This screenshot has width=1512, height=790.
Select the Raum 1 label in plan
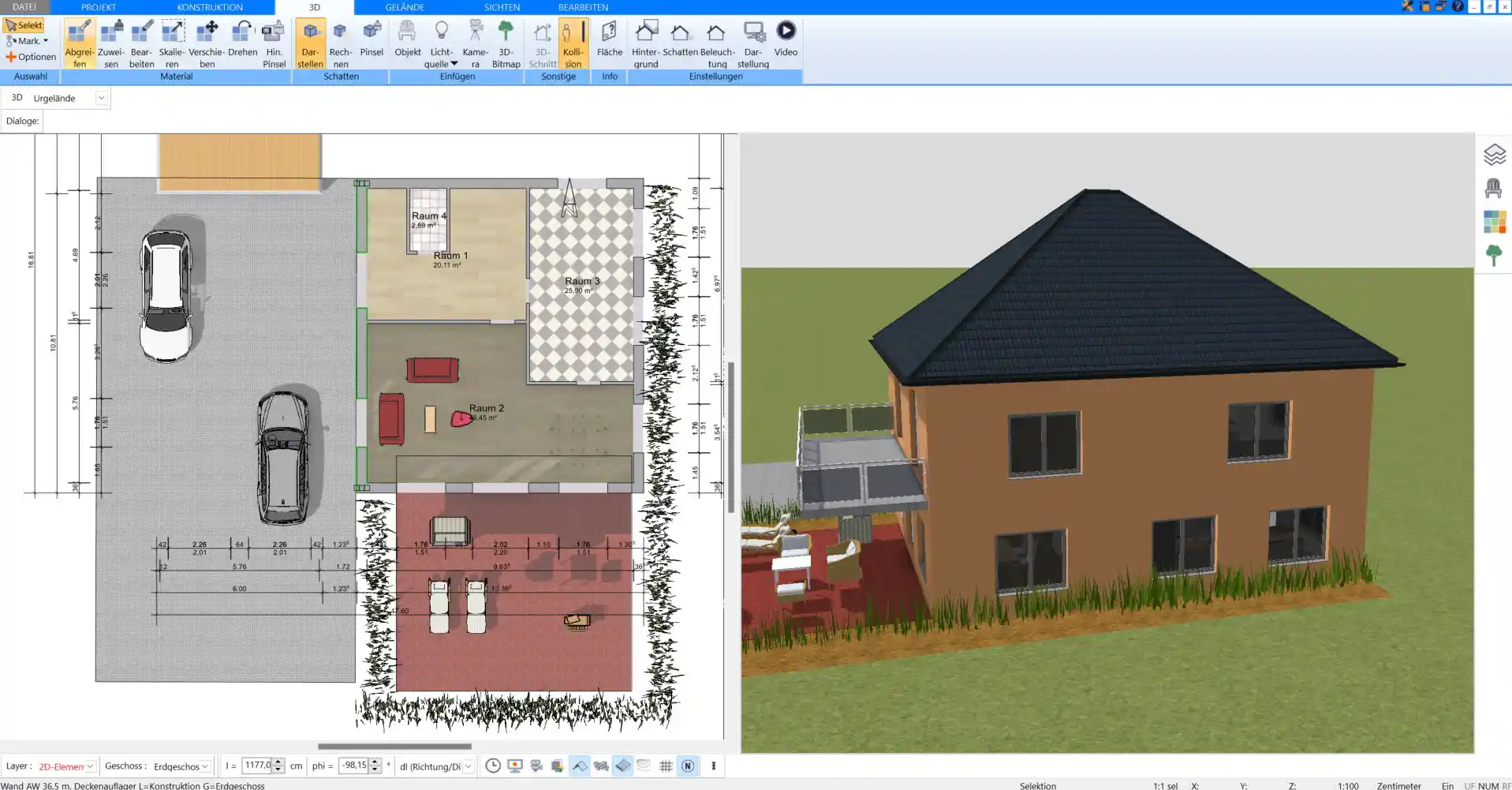coord(450,256)
